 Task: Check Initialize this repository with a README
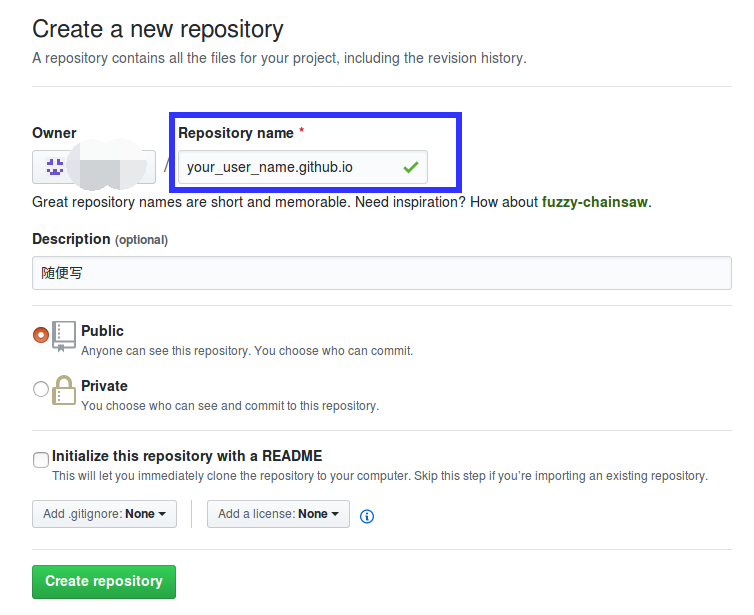(x=41, y=459)
